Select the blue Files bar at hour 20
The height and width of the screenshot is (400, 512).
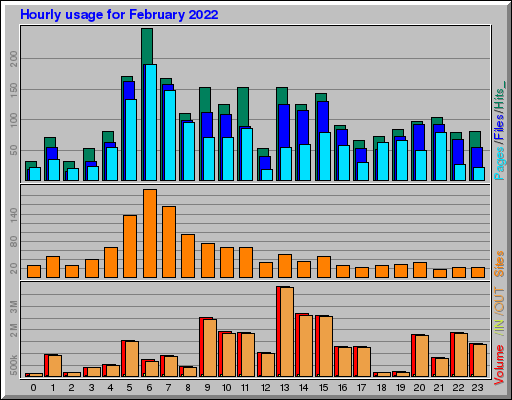click(418, 137)
